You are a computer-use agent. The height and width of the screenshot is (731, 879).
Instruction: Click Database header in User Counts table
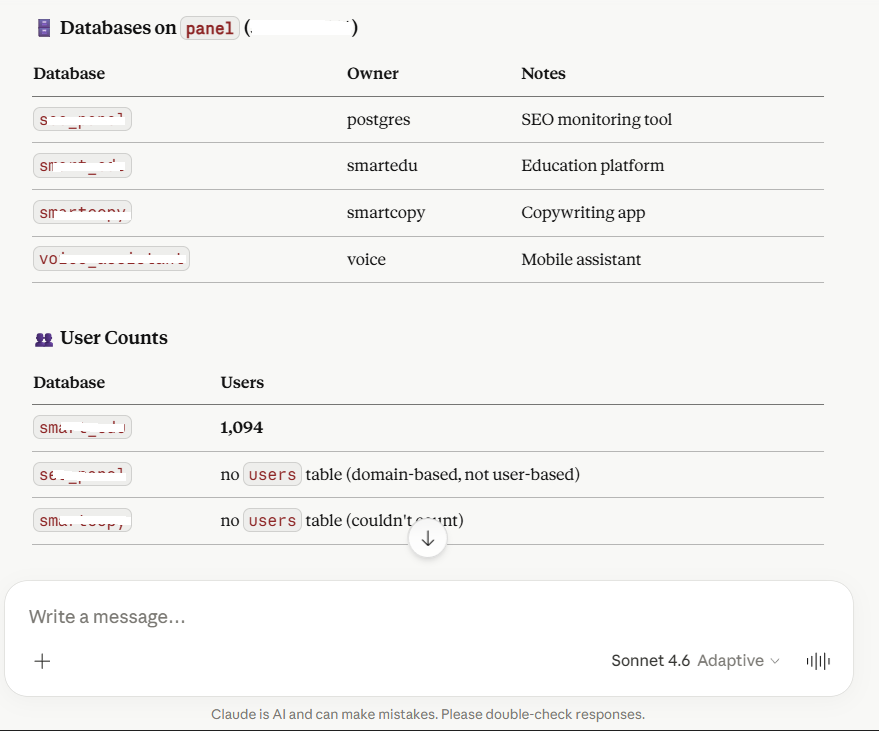click(x=69, y=382)
